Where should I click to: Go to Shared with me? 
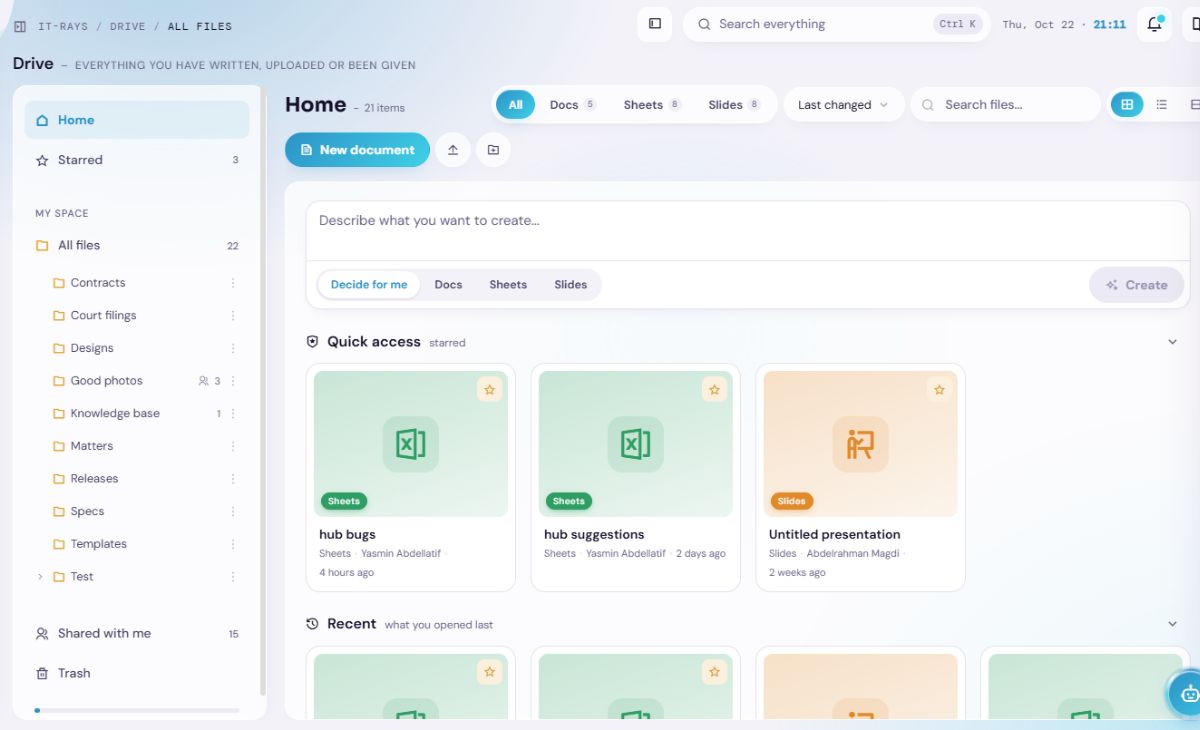(137, 634)
